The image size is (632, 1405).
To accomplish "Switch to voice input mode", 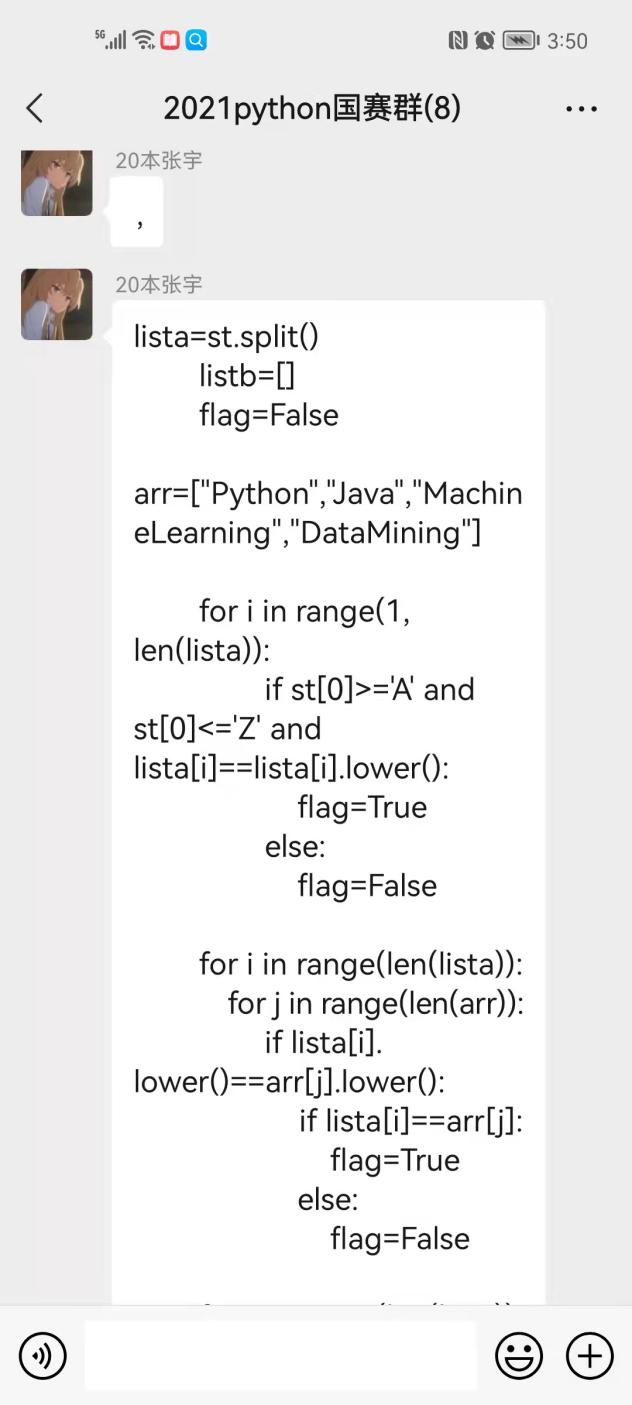I will tap(42, 1356).
